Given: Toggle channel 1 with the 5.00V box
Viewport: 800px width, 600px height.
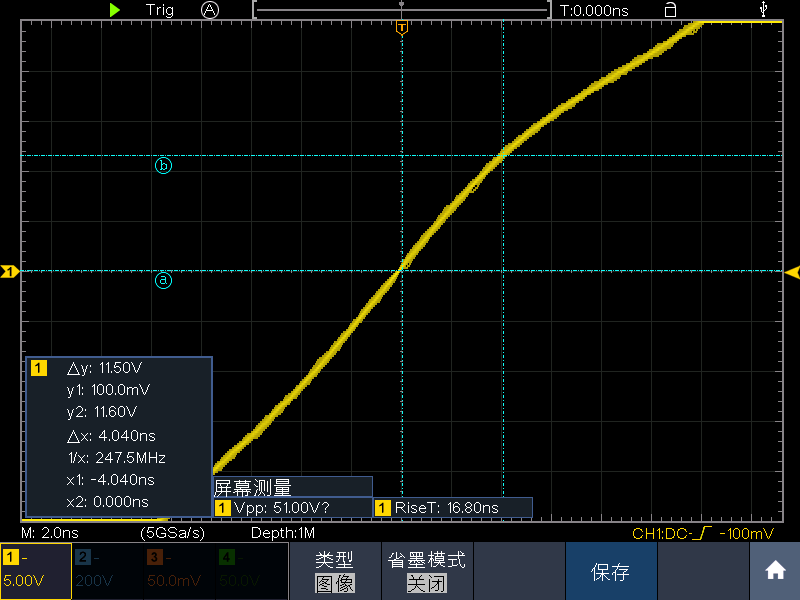Looking at the screenshot, I should tap(35, 571).
